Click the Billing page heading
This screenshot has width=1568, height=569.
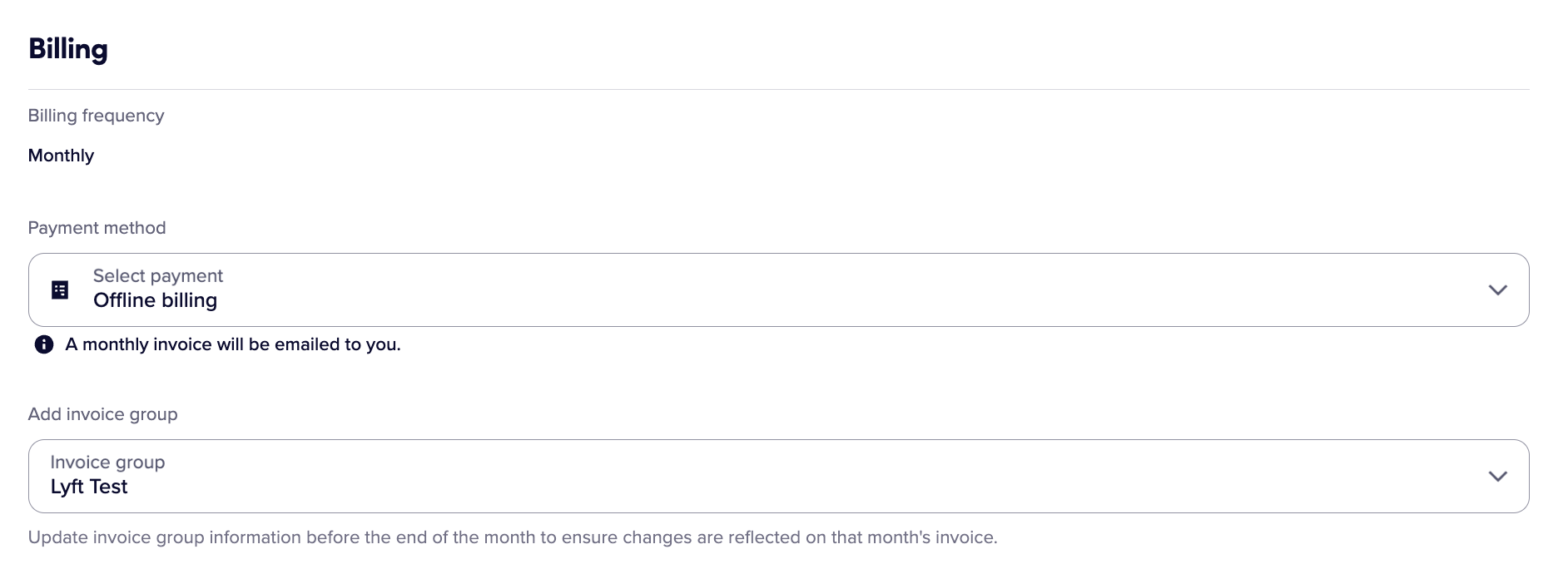tap(68, 48)
